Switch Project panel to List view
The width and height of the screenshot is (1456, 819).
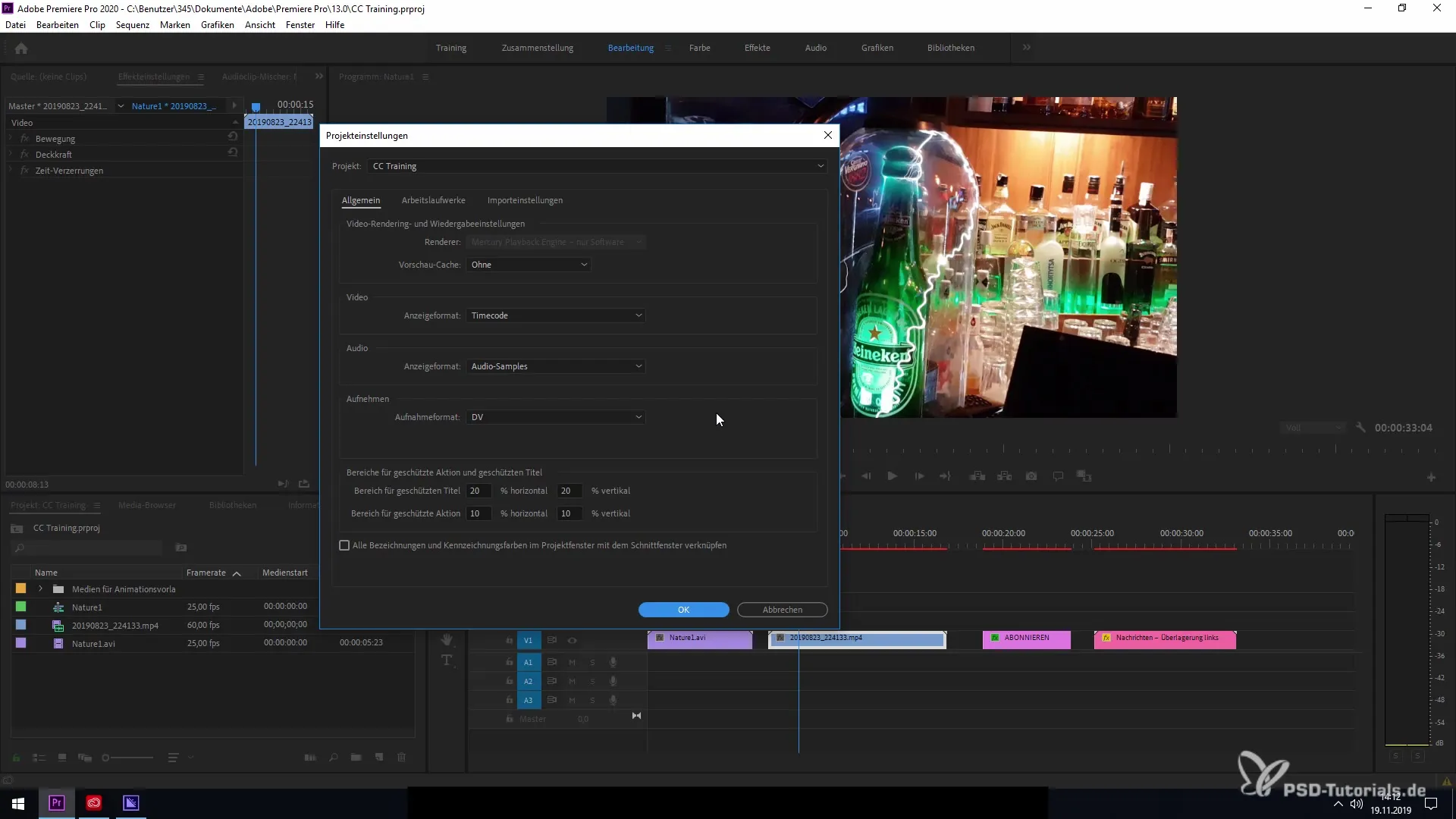coord(39,758)
